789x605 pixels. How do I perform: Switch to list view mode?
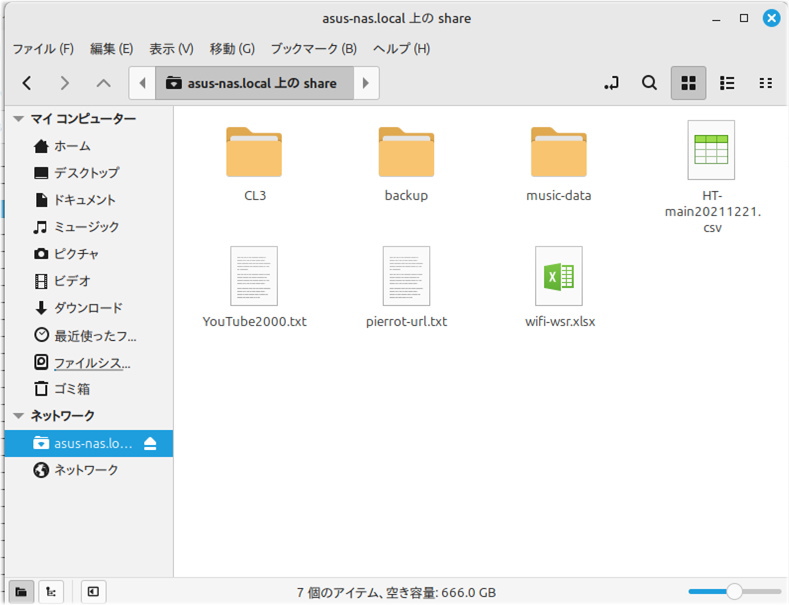click(728, 83)
